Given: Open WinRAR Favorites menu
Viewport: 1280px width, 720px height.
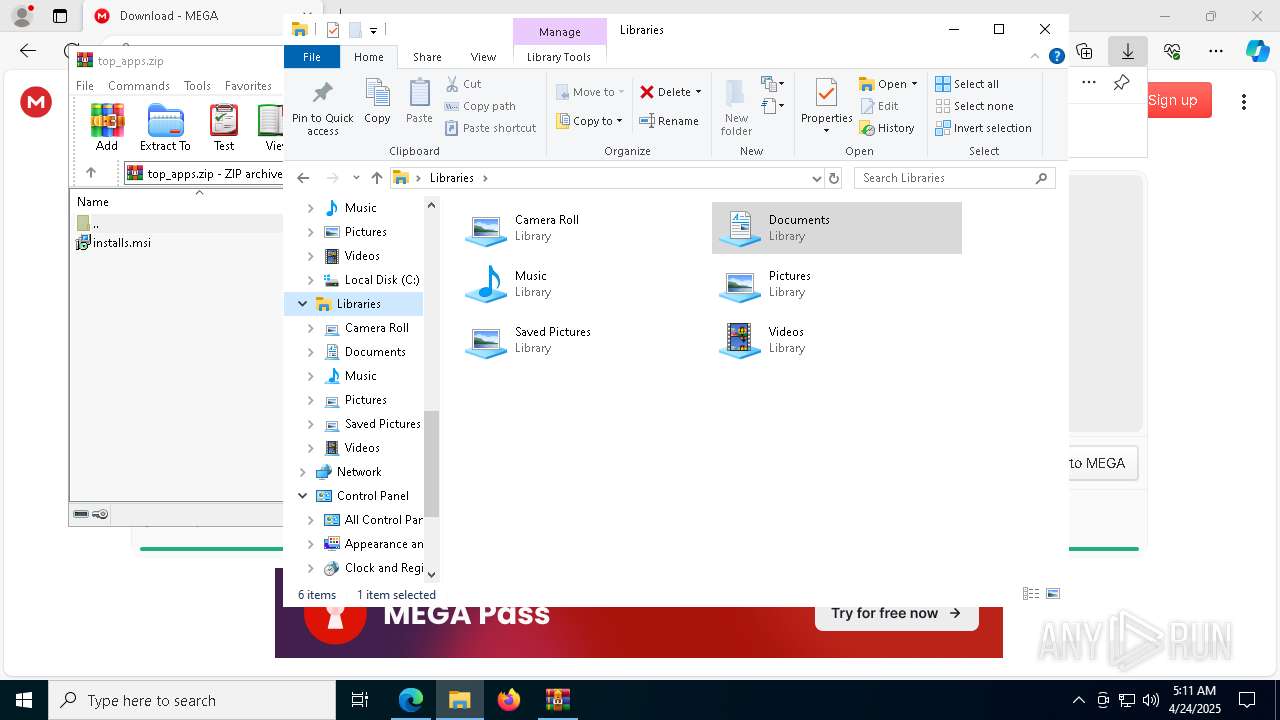Looking at the screenshot, I should point(248,86).
